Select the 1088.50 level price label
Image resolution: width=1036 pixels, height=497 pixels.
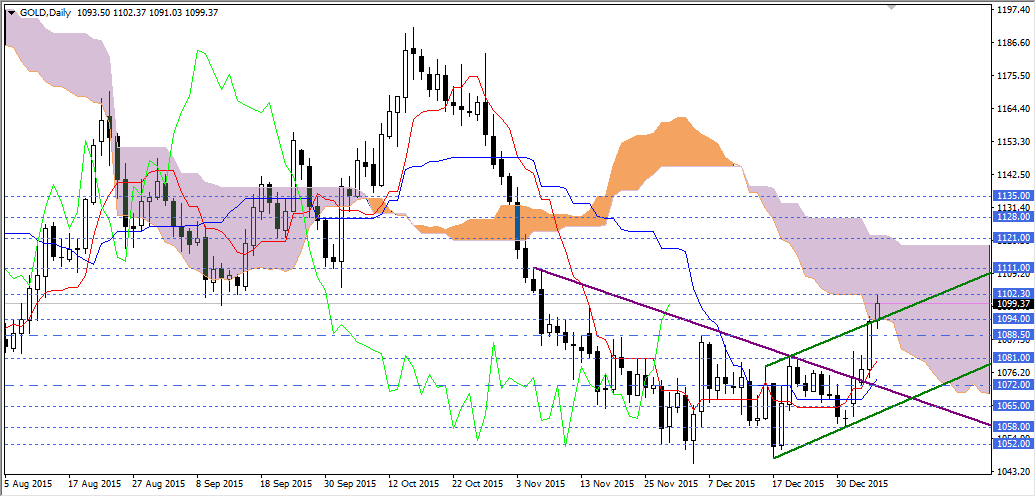click(1012, 334)
